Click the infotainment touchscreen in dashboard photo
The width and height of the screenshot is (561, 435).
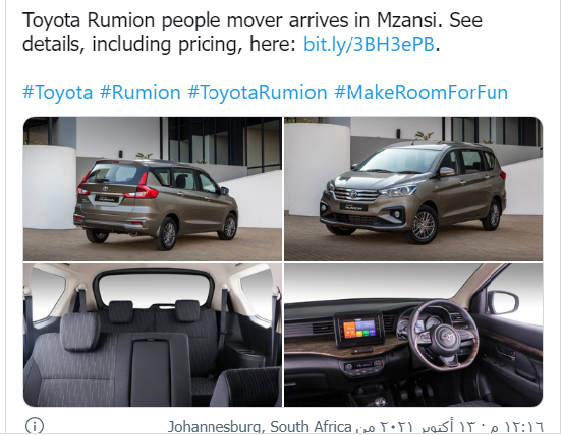[x=358, y=329]
